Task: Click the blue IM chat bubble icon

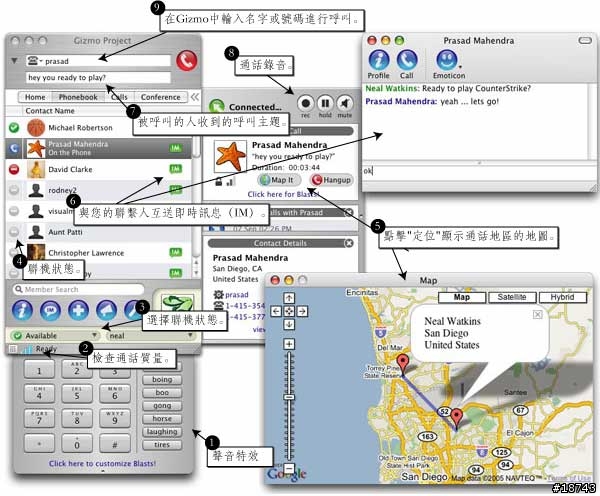Action: [51, 310]
